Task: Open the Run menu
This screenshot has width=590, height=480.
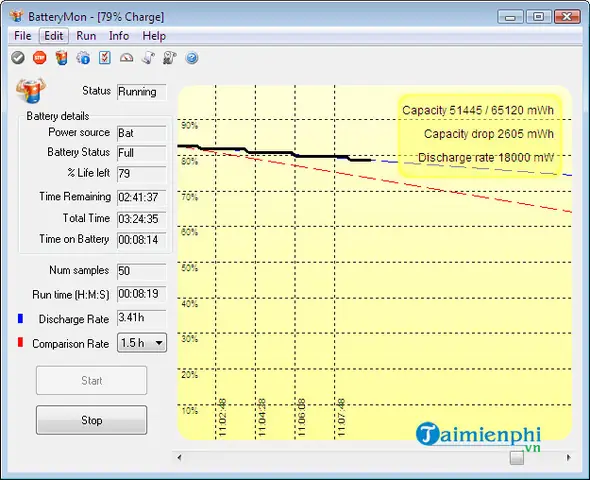Action: (x=86, y=36)
